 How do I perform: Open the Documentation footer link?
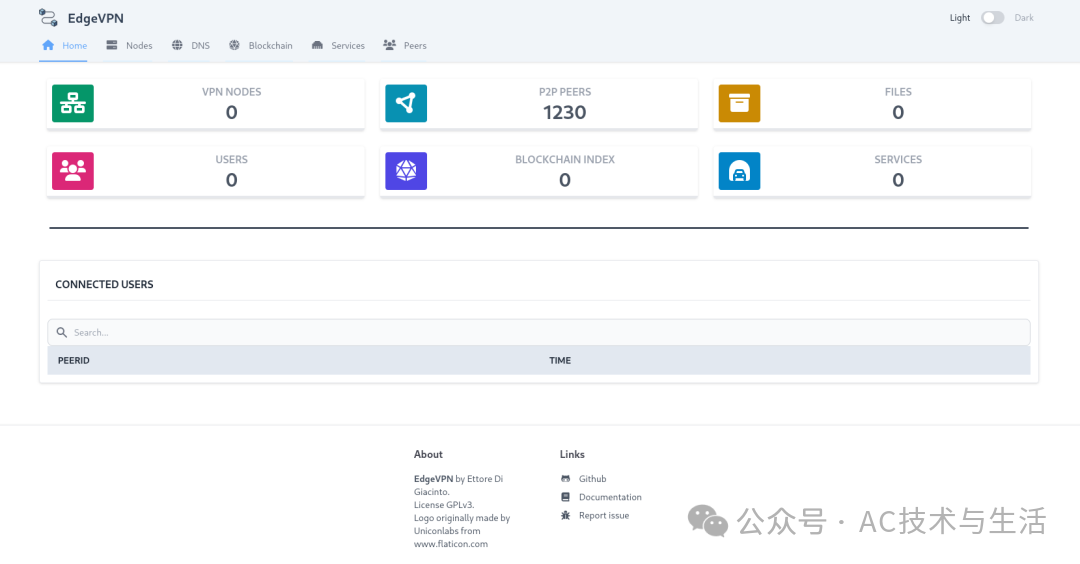(x=609, y=497)
